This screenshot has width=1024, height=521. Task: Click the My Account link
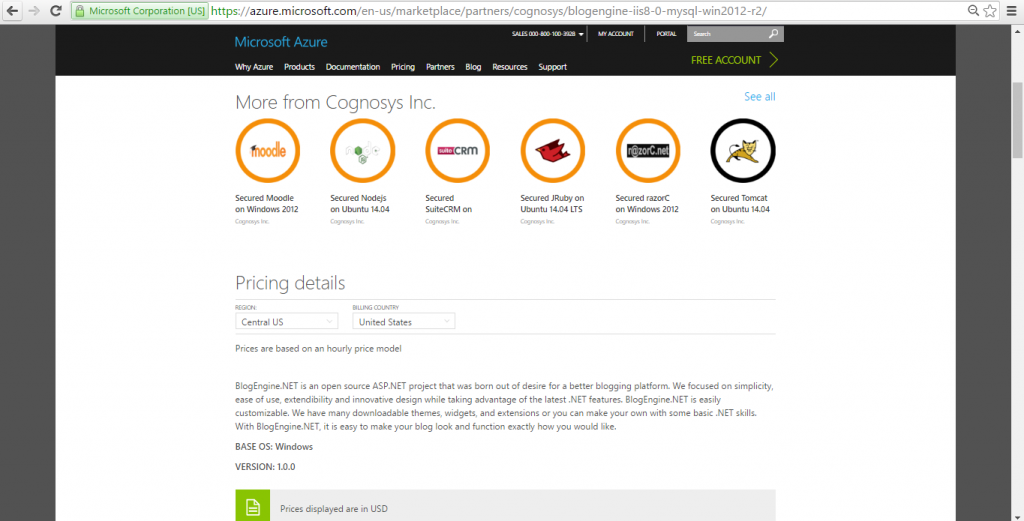616,34
